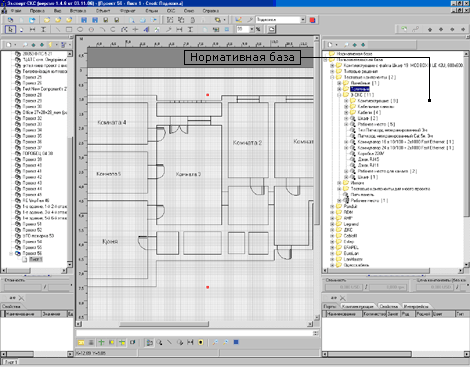The height and width of the screenshot is (367, 470).
Task: Click the printer icon in the toolbar
Action: pos(143,20)
